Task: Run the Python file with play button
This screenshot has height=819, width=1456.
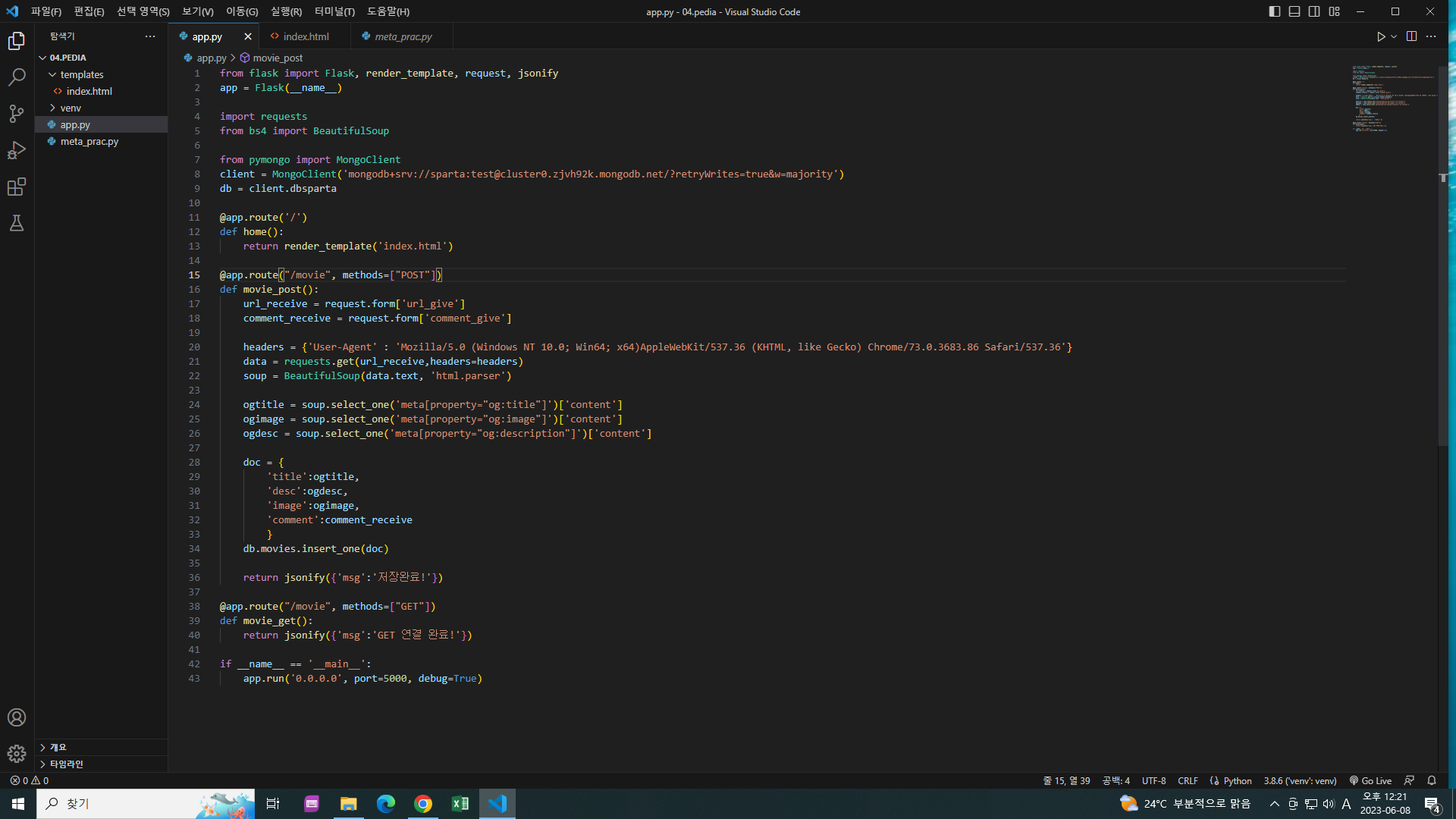Action: click(1381, 36)
